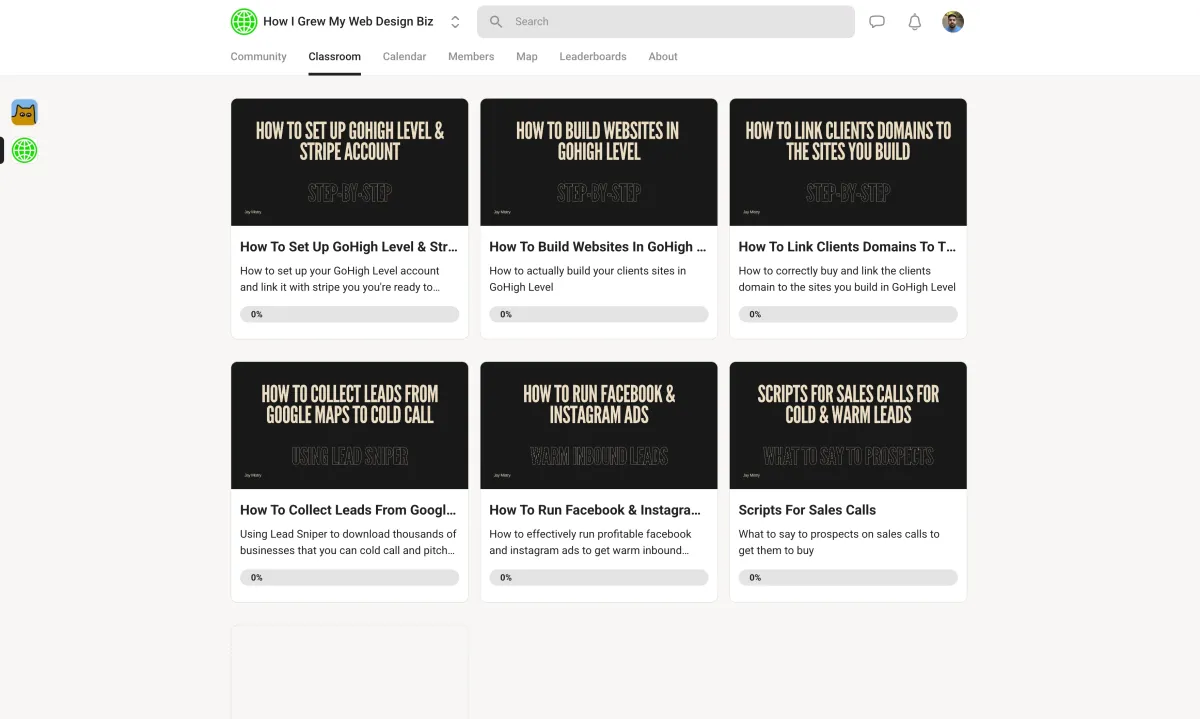1200x719 pixels.
Task: Open the community switcher chevron arrows
Action: (x=455, y=22)
